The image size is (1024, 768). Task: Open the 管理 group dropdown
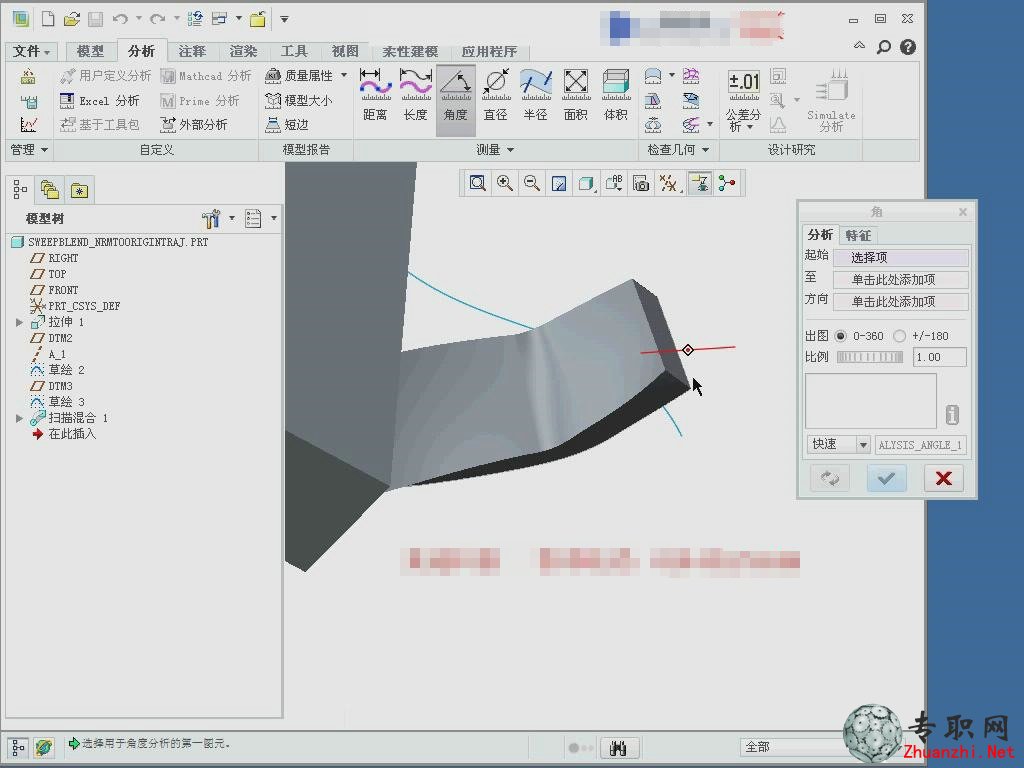[29, 150]
